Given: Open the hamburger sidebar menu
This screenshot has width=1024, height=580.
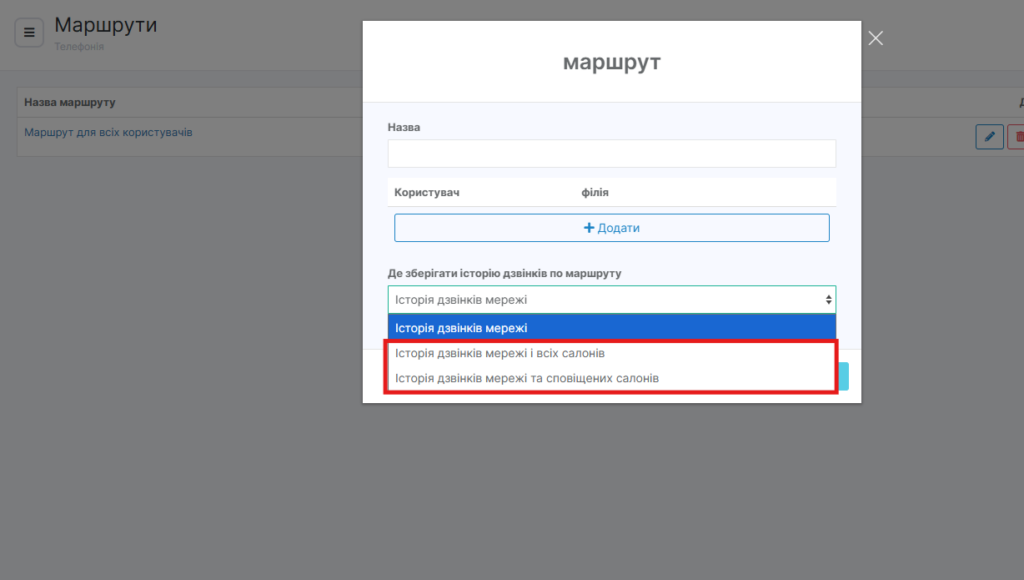Looking at the screenshot, I should pos(29,32).
